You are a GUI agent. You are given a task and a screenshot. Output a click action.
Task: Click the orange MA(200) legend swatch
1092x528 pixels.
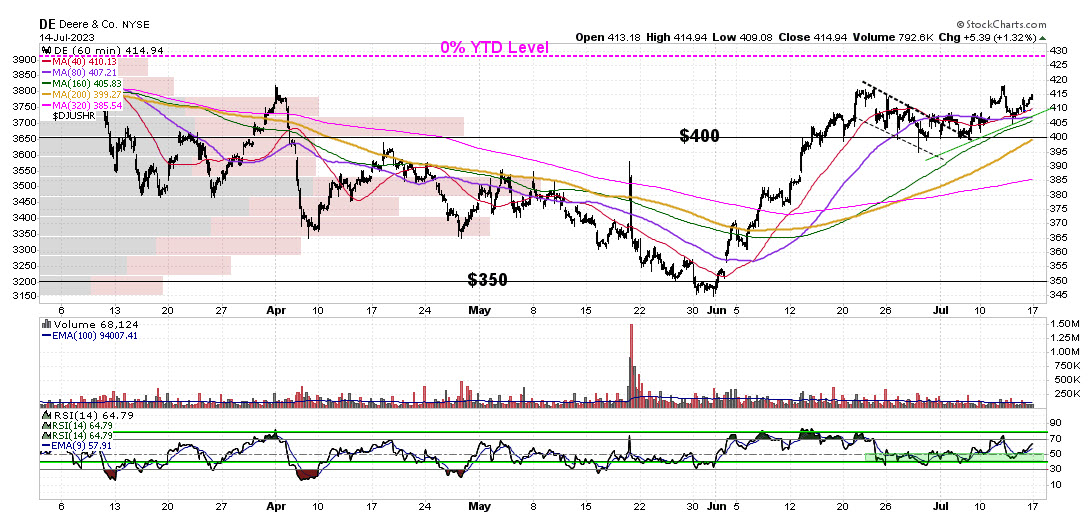46,94
